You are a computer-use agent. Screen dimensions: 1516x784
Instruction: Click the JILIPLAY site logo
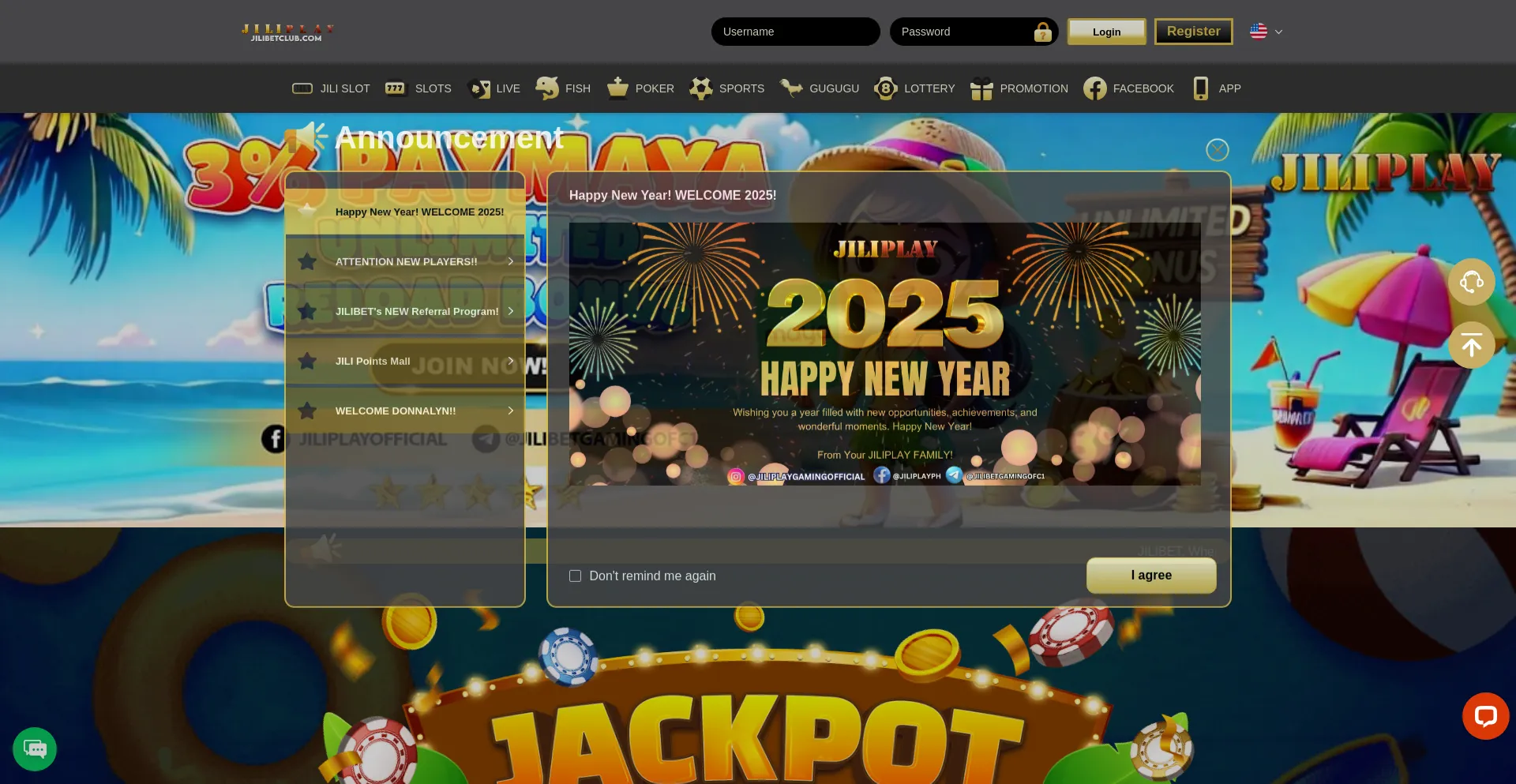(x=288, y=32)
